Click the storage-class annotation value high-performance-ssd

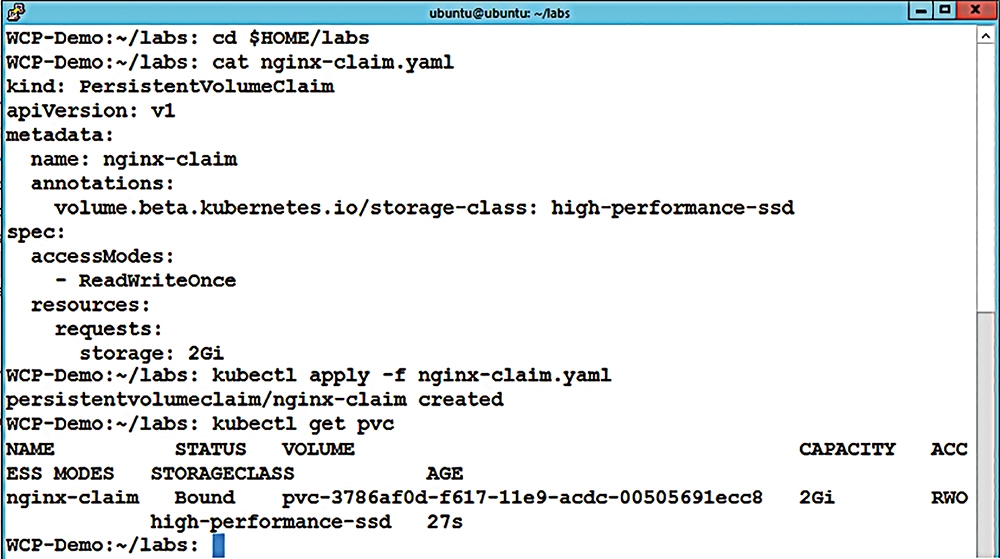tap(673, 208)
